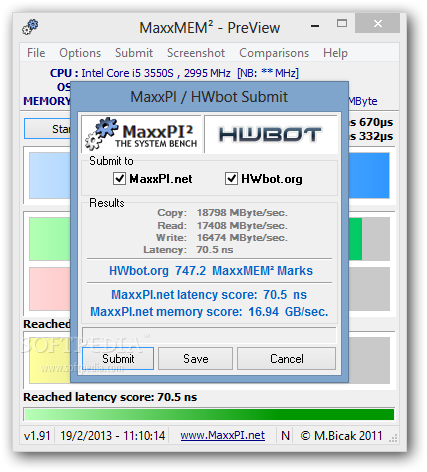
Task: Close the MaxxMEM² PreView window
Action: [377, 23]
